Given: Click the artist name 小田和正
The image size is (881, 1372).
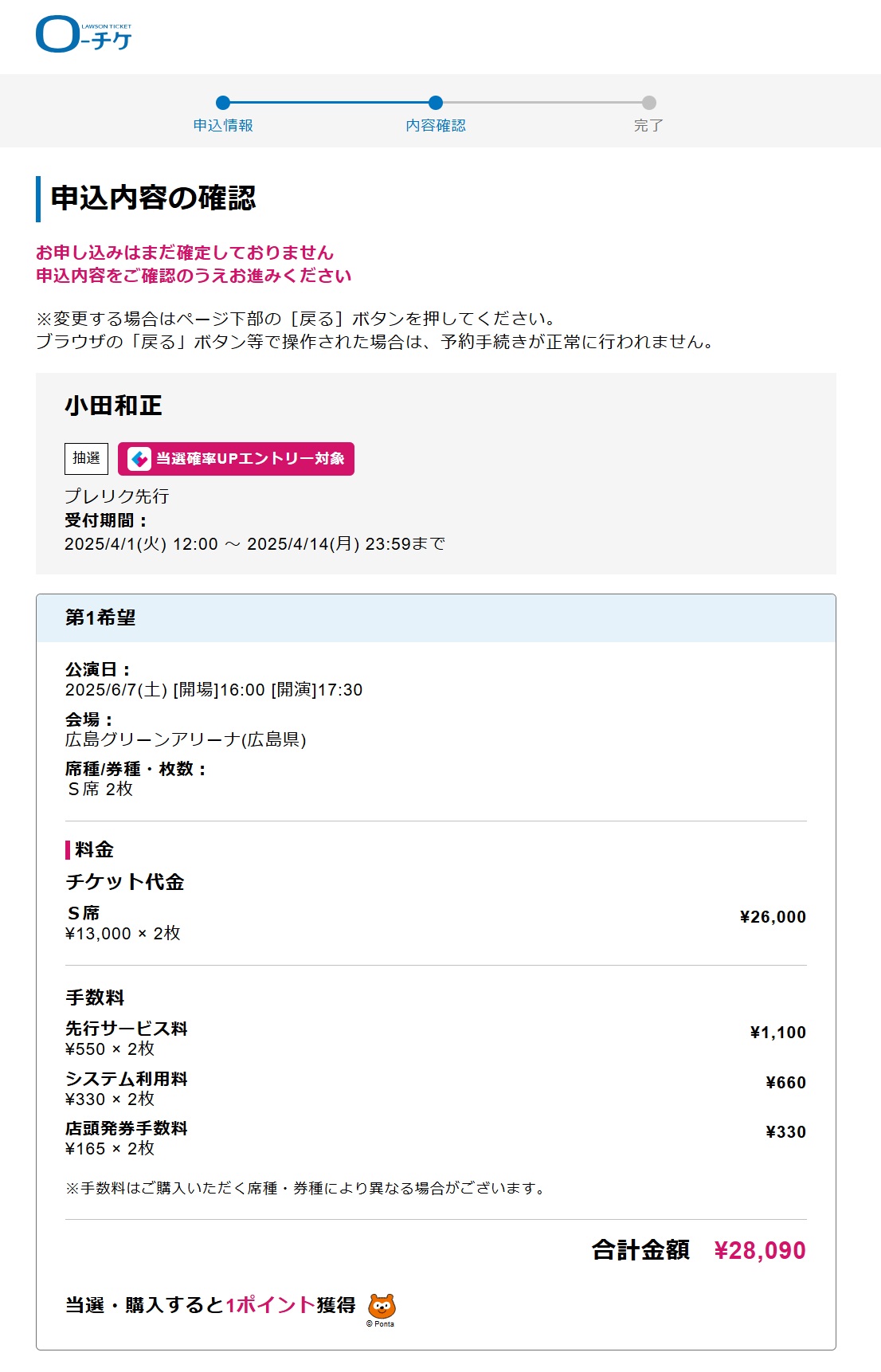Looking at the screenshot, I should coord(113,406).
